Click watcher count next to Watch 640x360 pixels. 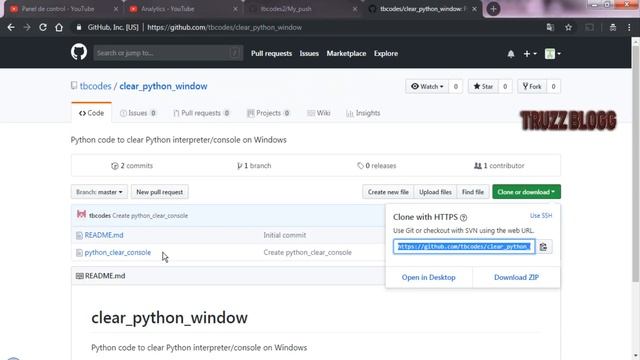tap(456, 86)
